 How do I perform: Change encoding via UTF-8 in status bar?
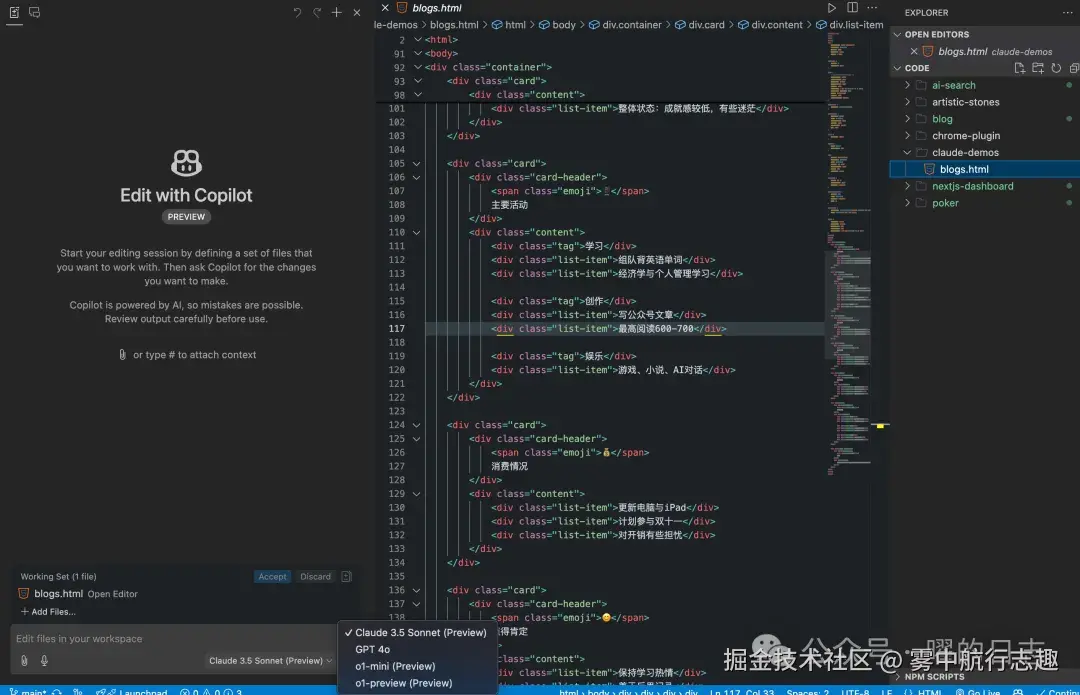(x=855, y=691)
